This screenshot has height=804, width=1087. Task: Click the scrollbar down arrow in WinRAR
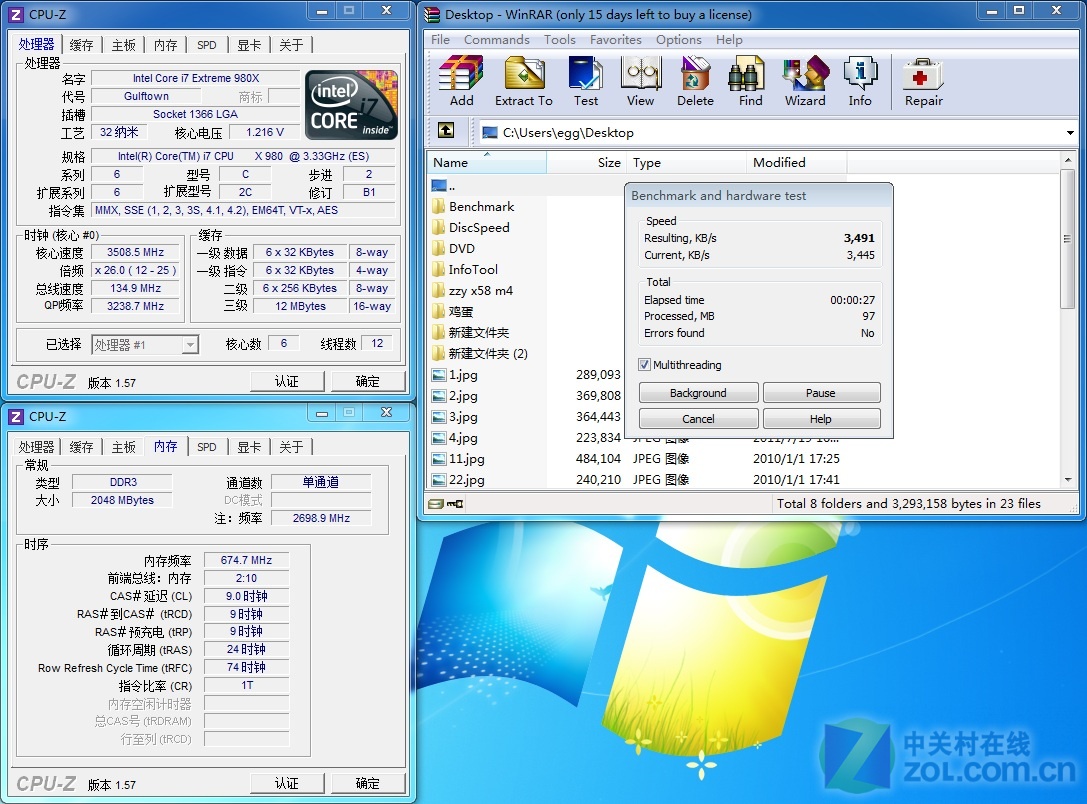(x=1068, y=480)
